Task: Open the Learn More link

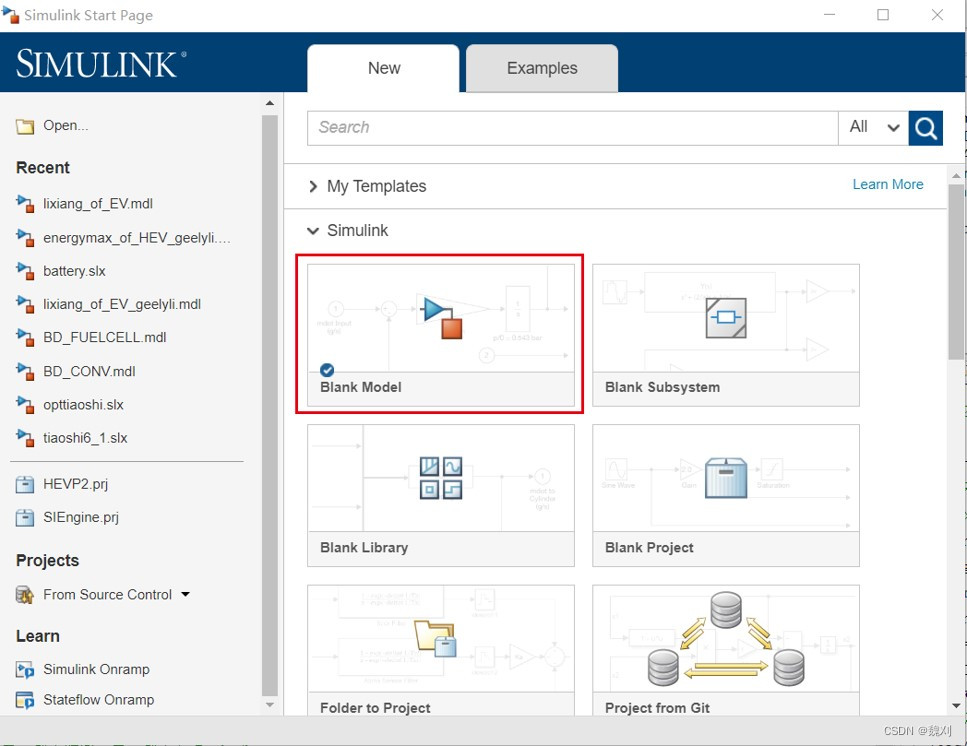Action: (887, 184)
